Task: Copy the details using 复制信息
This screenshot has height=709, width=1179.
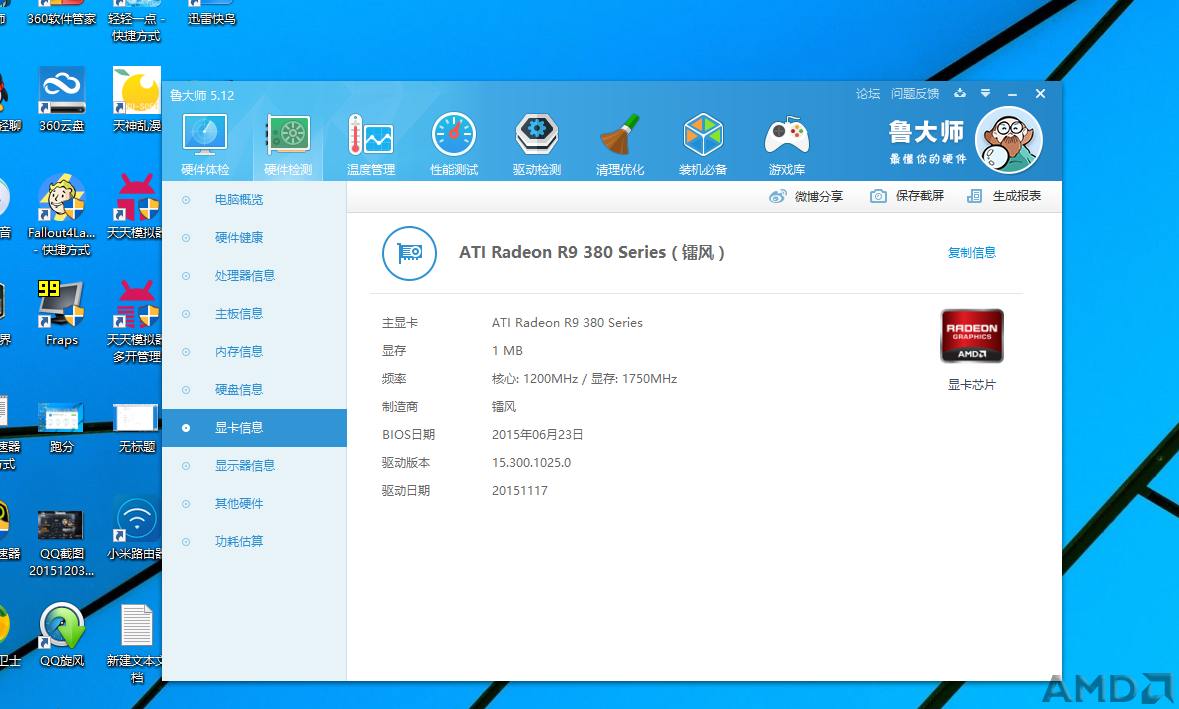Action: [x=971, y=253]
